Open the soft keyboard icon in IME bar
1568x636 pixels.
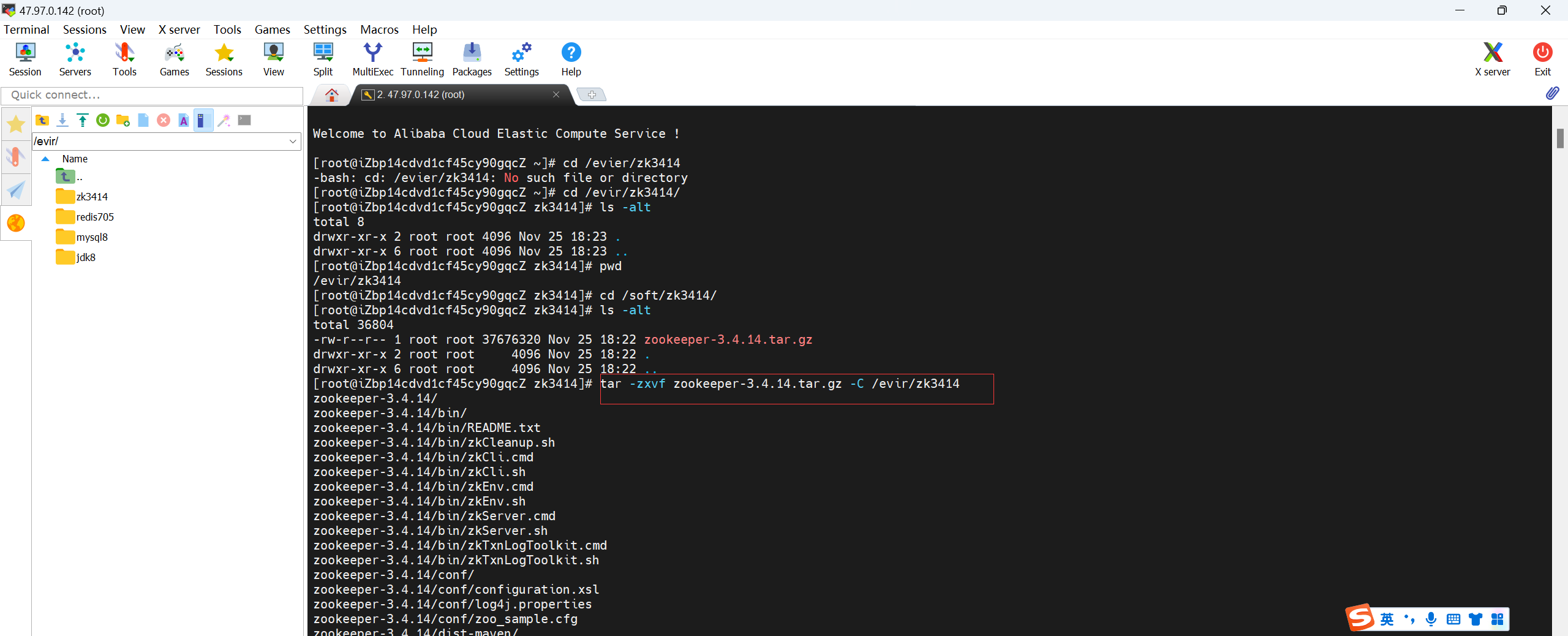click(1453, 619)
